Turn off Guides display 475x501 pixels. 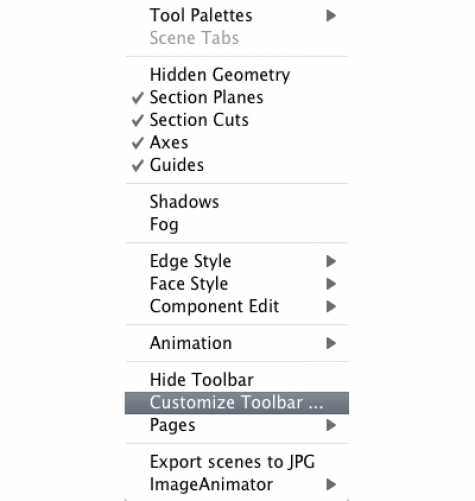point(237,165)
